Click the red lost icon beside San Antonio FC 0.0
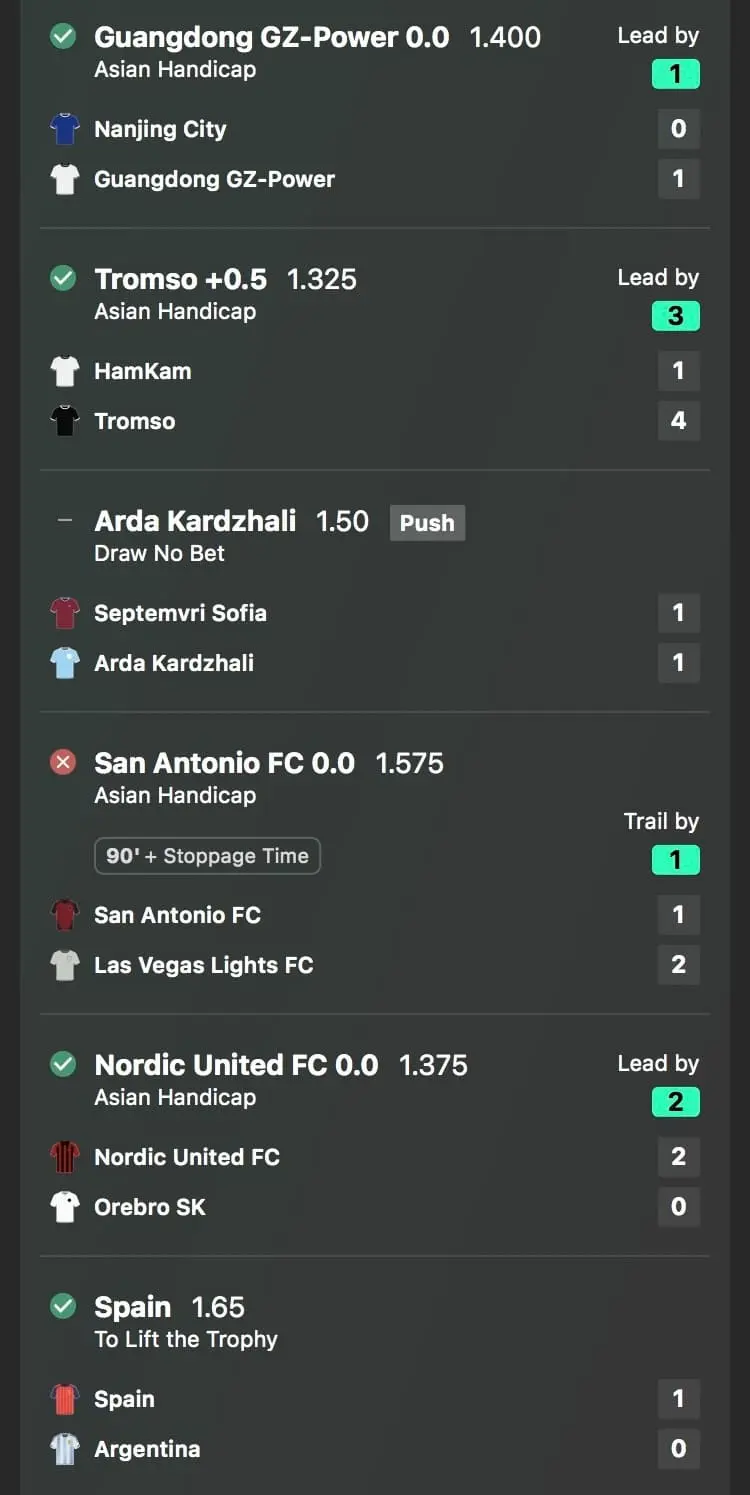The image size is (750, 1495). (x=63, y=763)
